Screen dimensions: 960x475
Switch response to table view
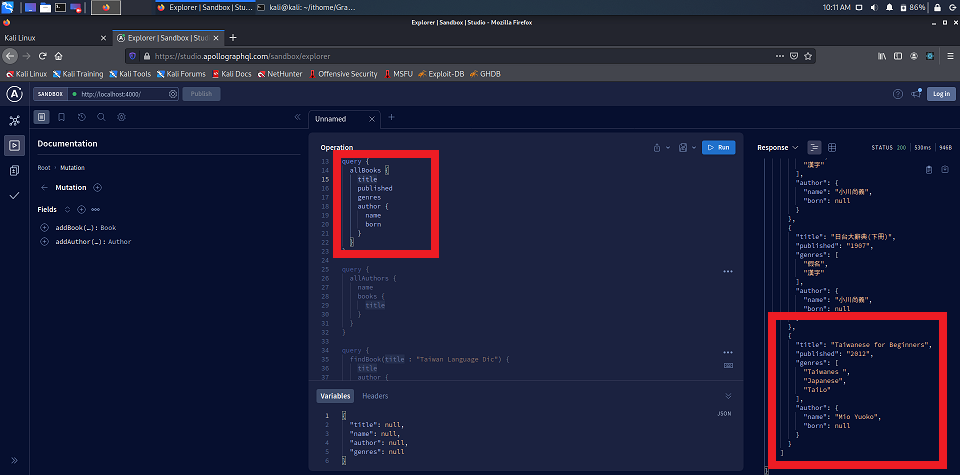tap(832, 148)
